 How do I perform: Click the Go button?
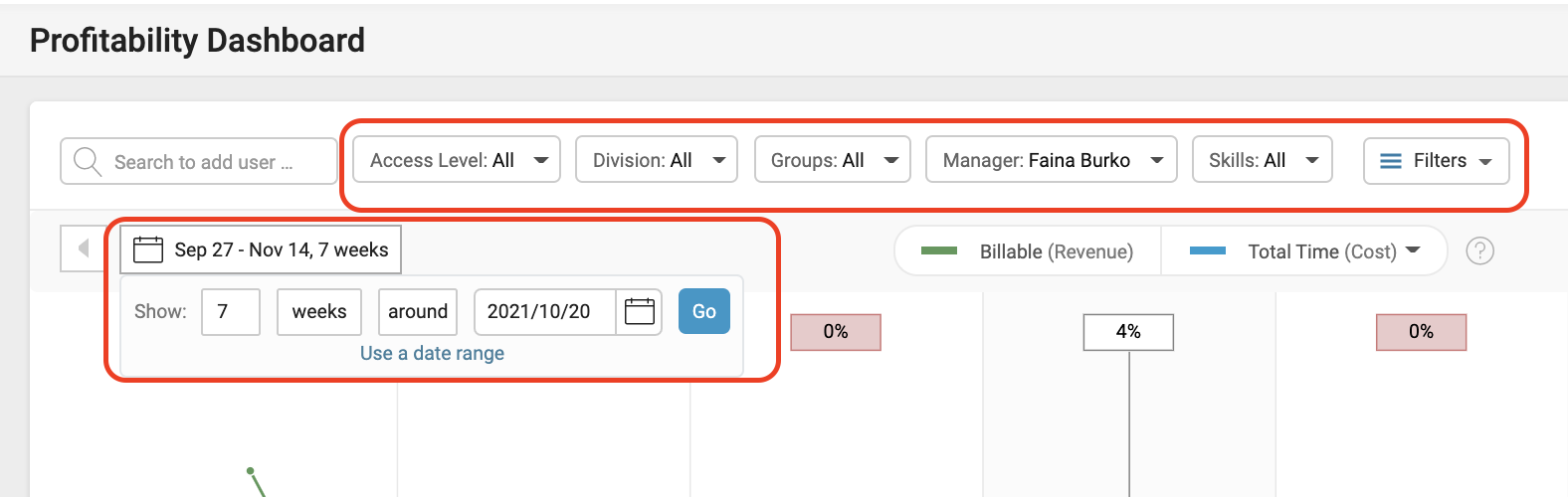point(704,312)
